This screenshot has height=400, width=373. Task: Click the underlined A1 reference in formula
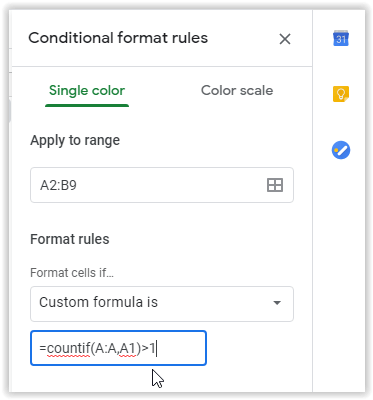coord(127,349)
